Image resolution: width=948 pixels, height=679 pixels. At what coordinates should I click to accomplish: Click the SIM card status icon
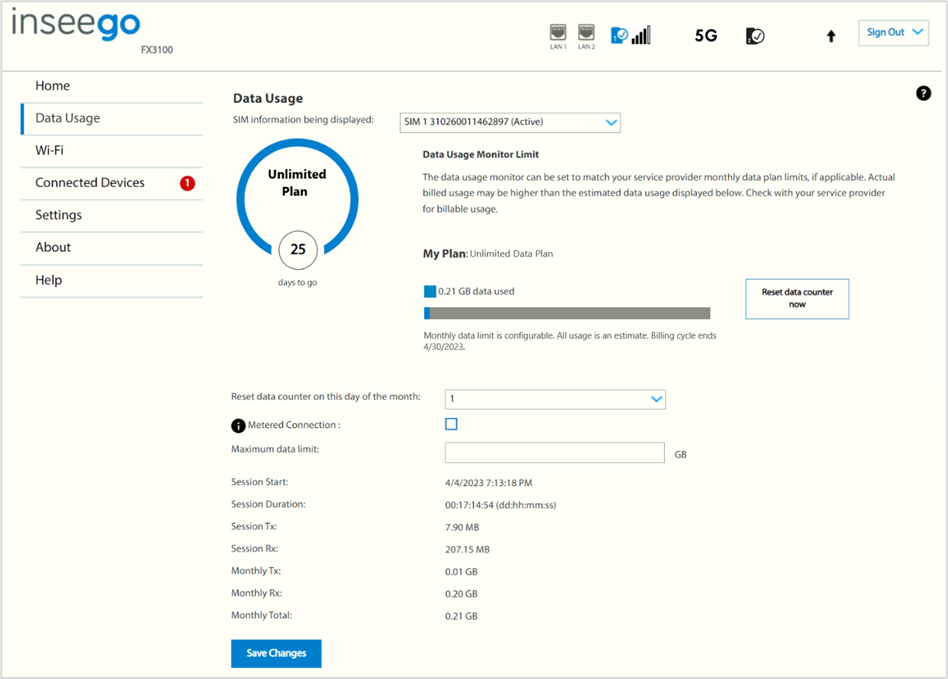click(619, 36)
